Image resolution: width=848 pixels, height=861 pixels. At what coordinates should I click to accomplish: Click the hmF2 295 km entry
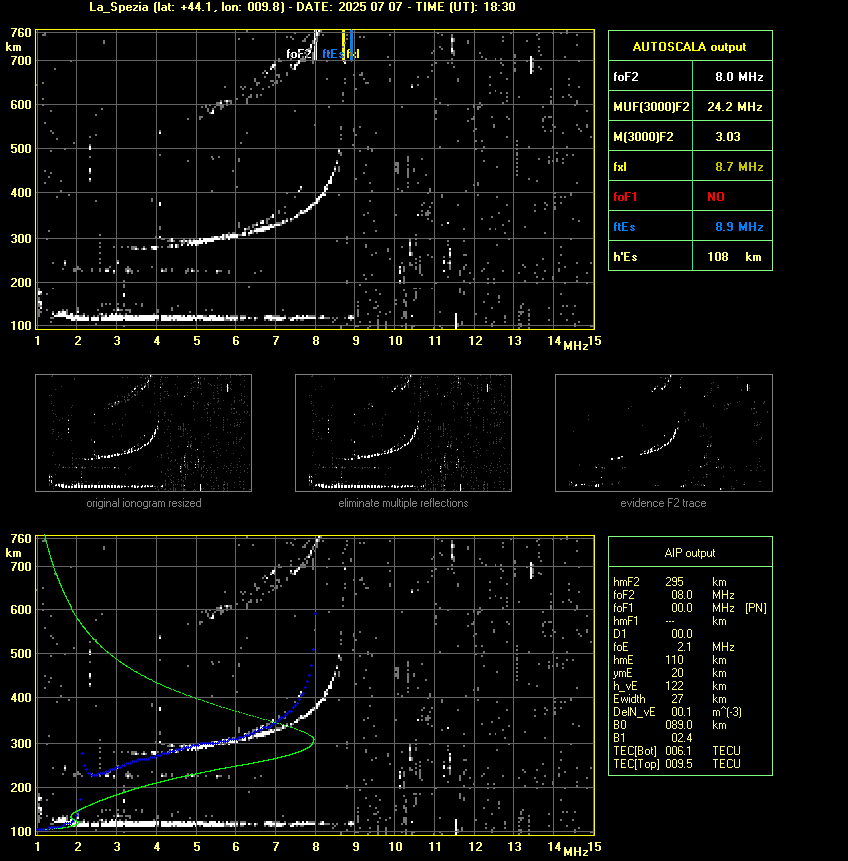click(x=670, y=582)
